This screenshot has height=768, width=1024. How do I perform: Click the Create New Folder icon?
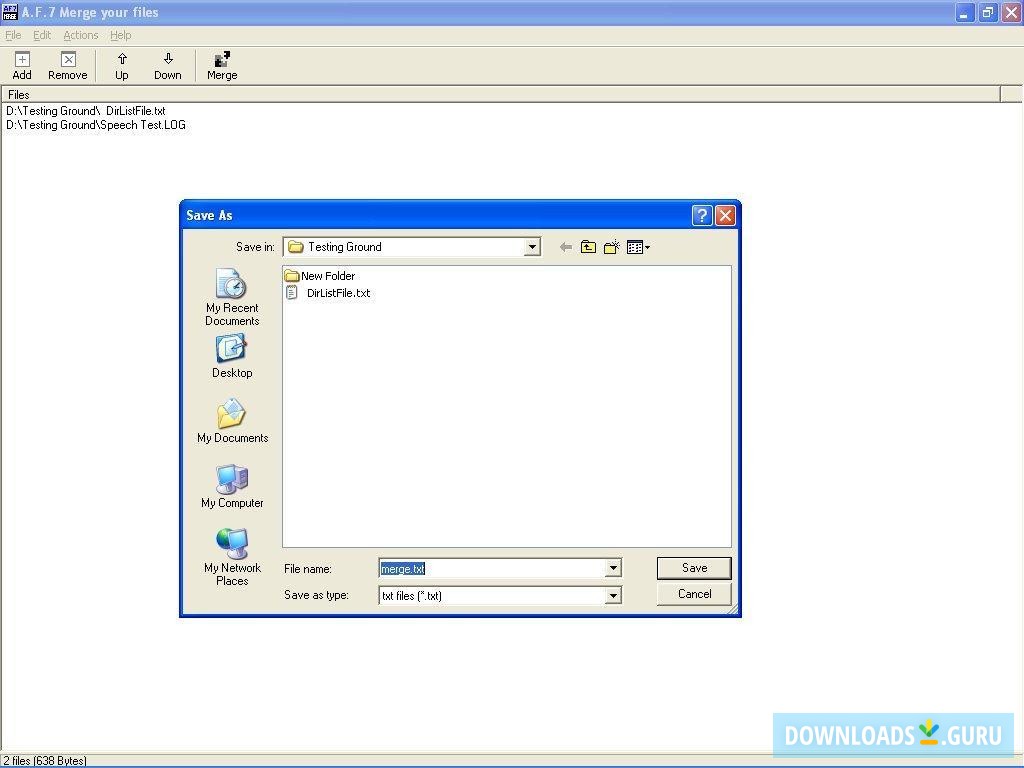pyautogui.click(x=612, y=247)
